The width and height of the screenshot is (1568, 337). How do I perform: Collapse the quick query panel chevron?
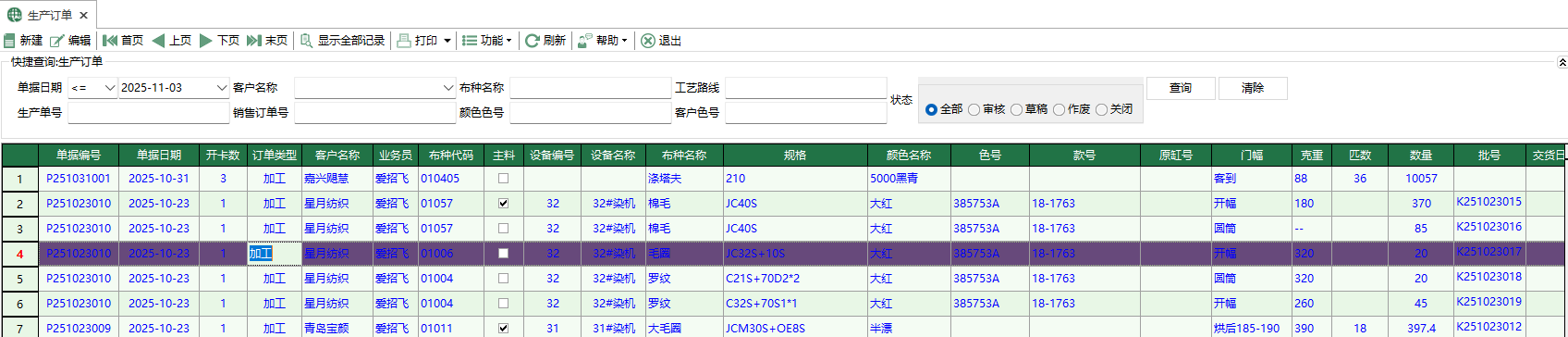(x=1562, y=63)
